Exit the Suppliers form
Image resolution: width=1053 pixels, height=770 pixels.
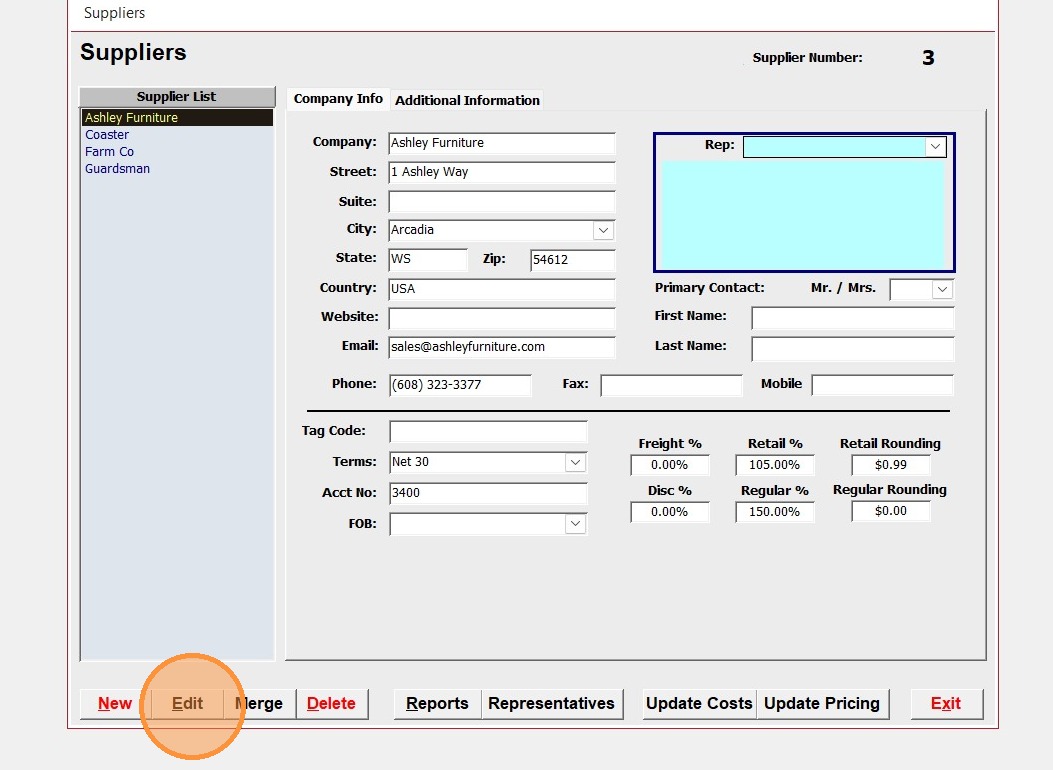coord(946,704)
